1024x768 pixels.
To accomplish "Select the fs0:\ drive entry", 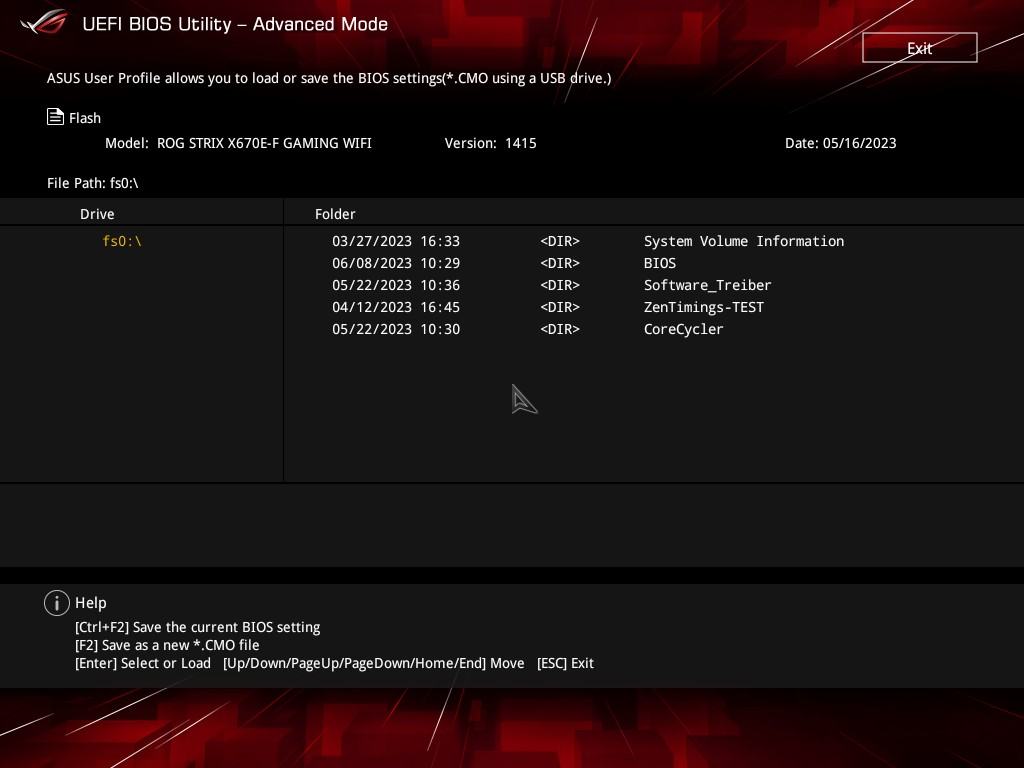I will (122, 241).
